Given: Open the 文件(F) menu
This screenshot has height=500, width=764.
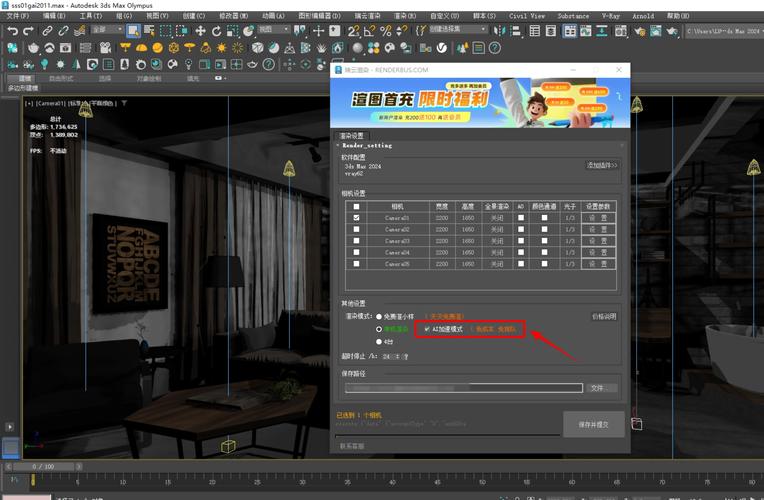Looking at the screenshot, I should (18, 16).
